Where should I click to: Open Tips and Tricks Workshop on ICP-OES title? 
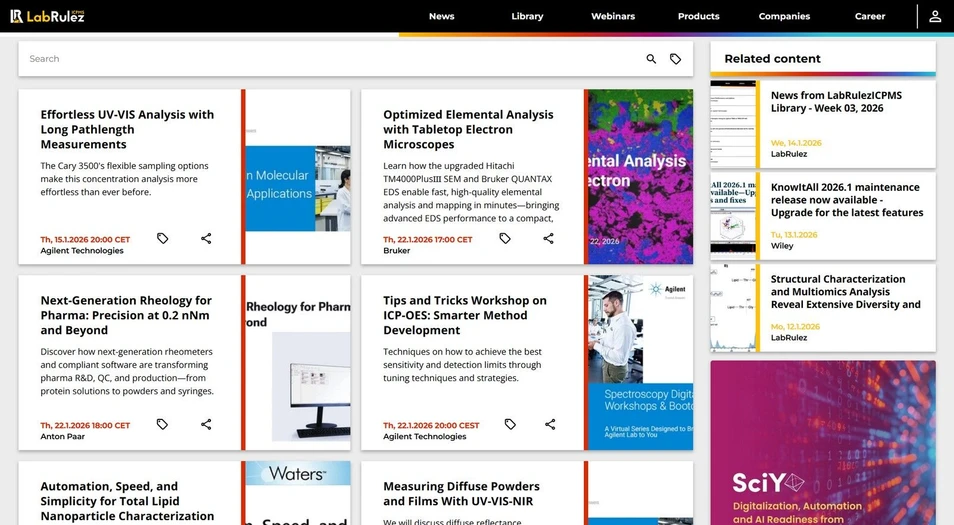(x=464, y=315)
